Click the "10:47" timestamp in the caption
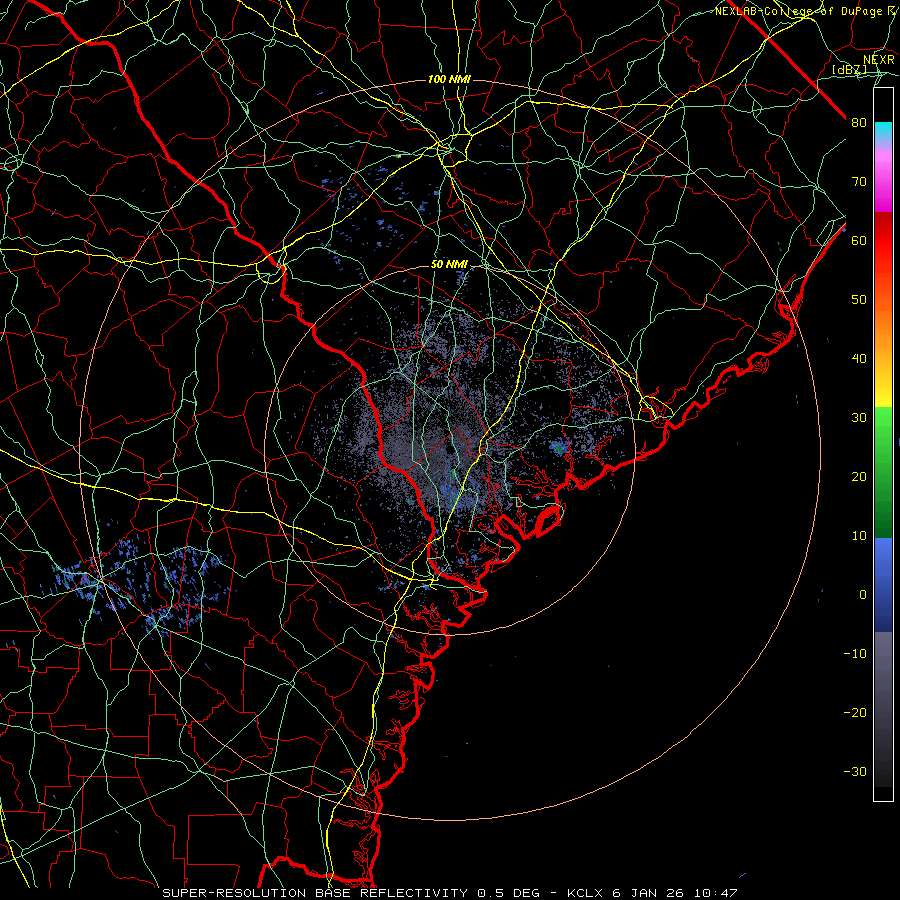The image size is (900, 900). [x=715, y=893]
